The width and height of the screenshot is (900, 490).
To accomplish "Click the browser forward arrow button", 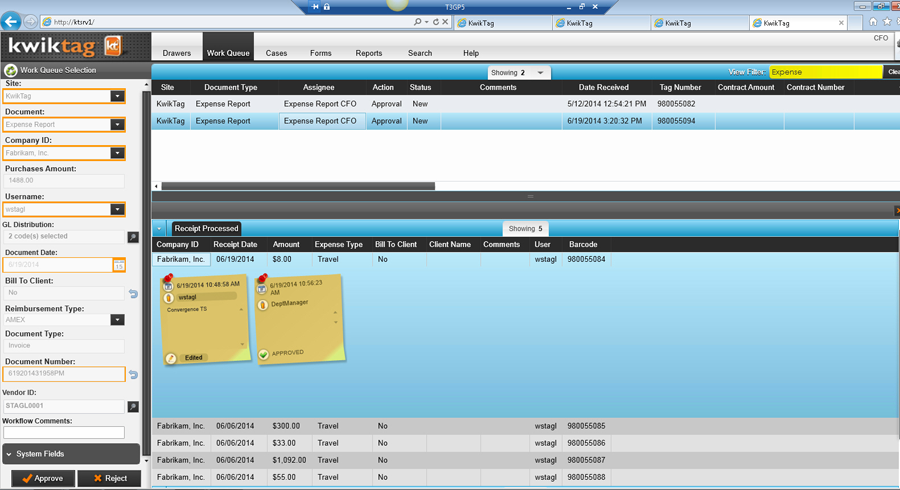I will point(30,22).
